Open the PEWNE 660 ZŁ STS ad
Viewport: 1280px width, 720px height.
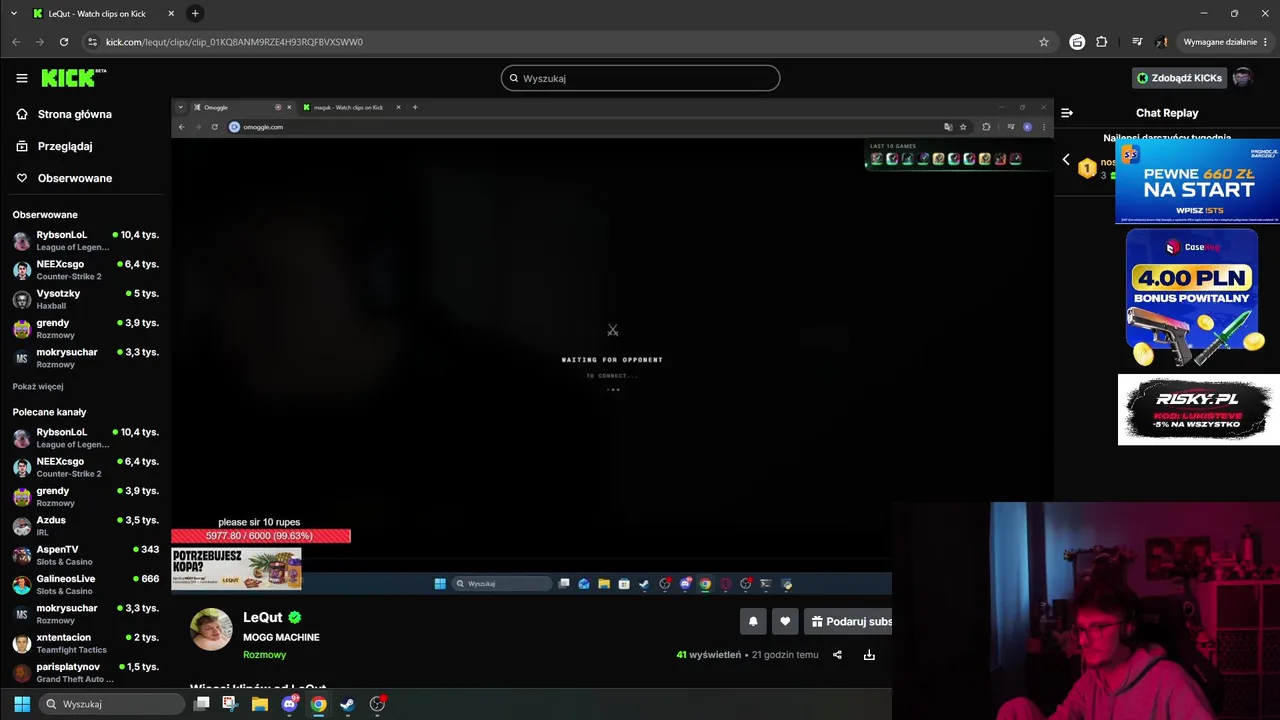[1197, 181]
